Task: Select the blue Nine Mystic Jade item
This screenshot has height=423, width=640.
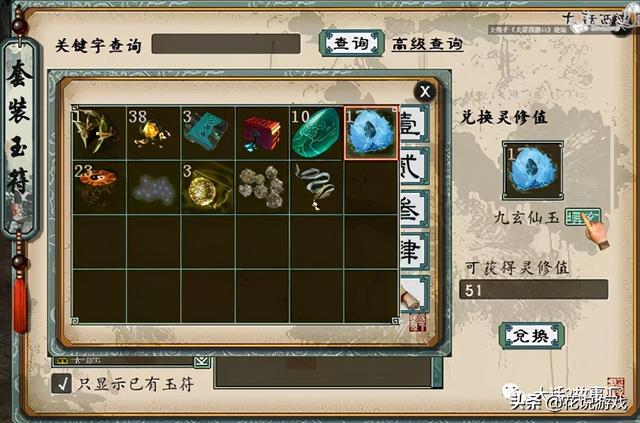Action: coord(371,133)
